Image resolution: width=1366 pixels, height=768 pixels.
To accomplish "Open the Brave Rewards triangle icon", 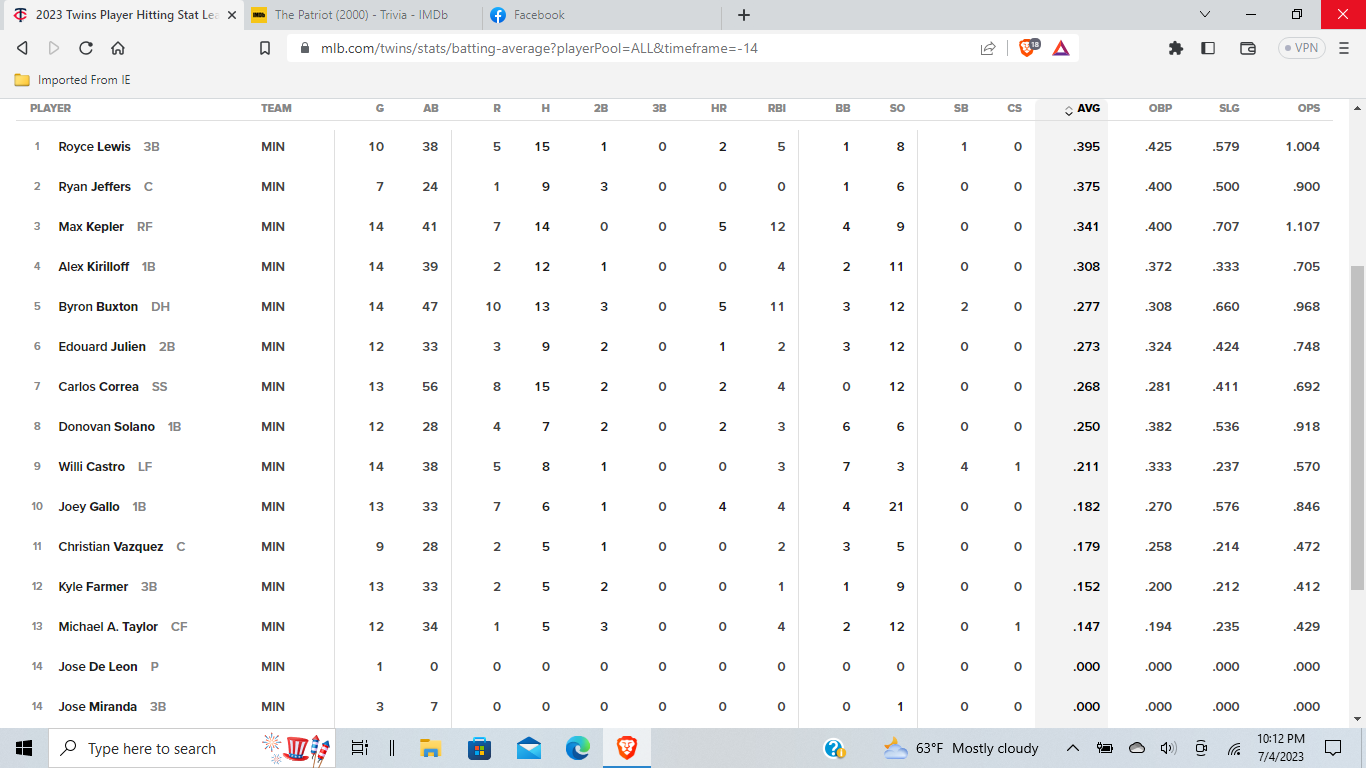I will 1061,48.
